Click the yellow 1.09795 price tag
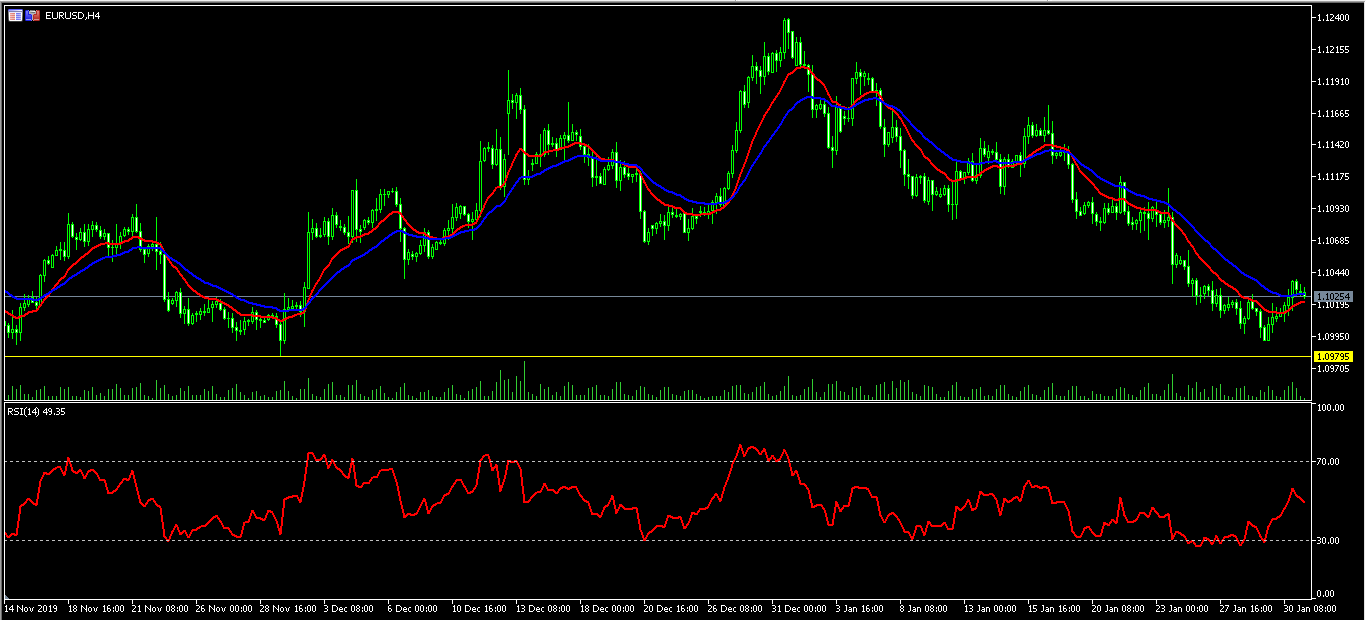 tap(1334, 356)
